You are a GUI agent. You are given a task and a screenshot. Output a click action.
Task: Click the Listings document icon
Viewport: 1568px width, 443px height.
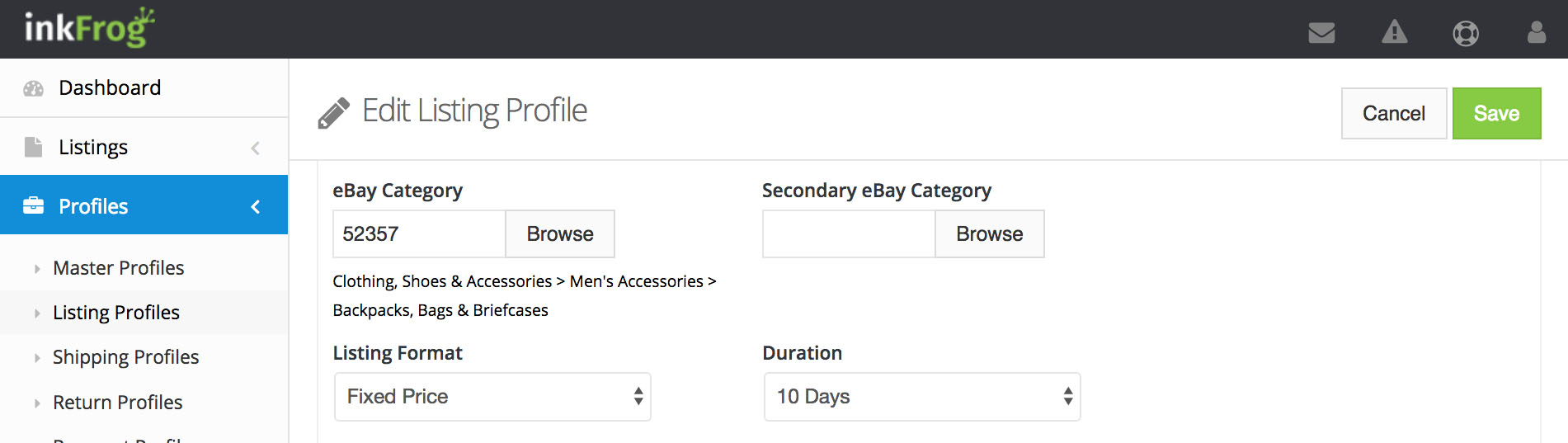[33, 147]
